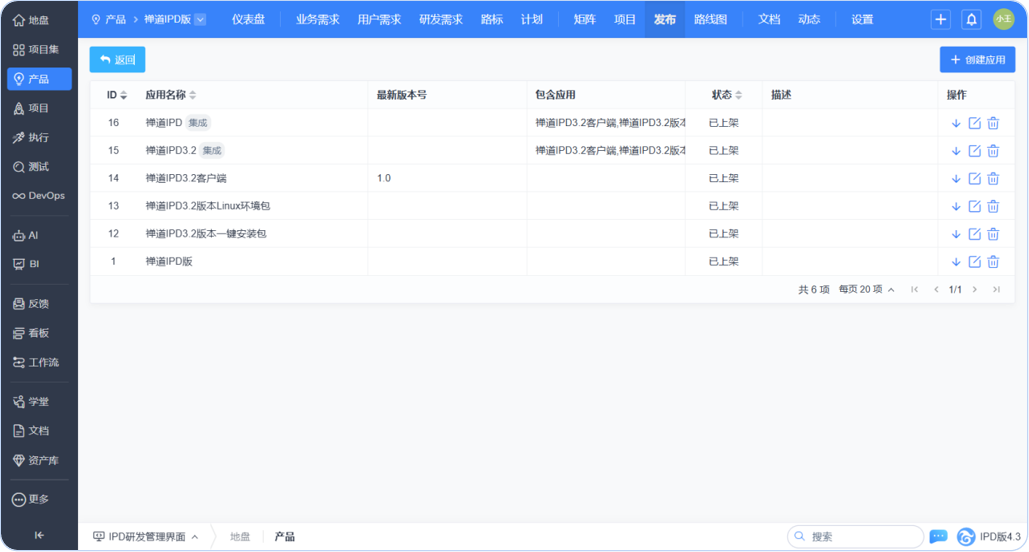Delete the 禅道IPD3.2版本一键安装包 application
The height and width of the screenshot is (552, 1029).
click(x=993, y=234)
